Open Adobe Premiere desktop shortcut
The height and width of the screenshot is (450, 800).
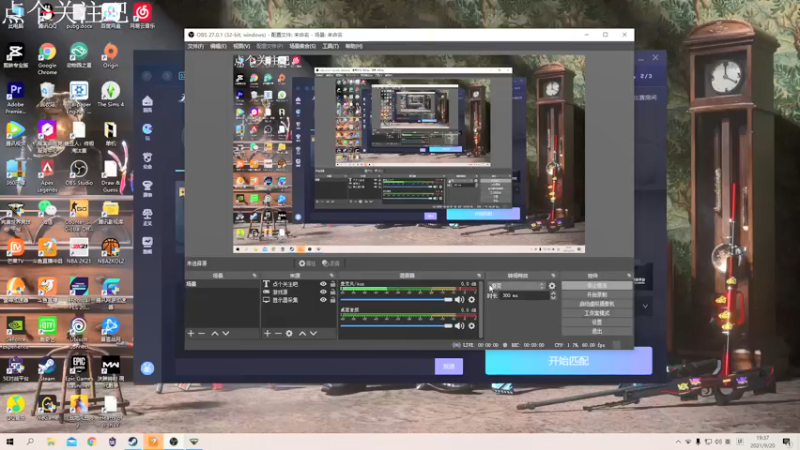coord(15,98)
